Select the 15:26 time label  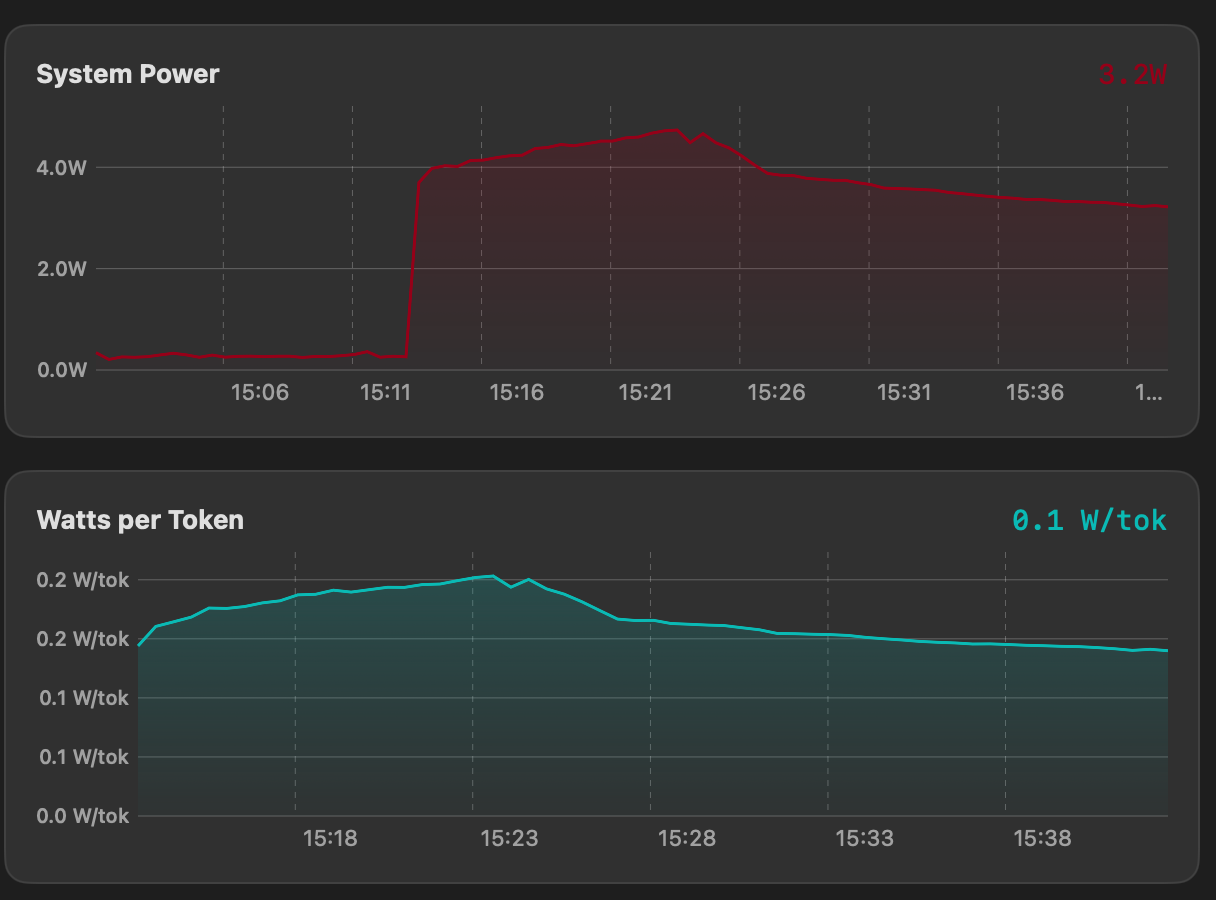775,393
